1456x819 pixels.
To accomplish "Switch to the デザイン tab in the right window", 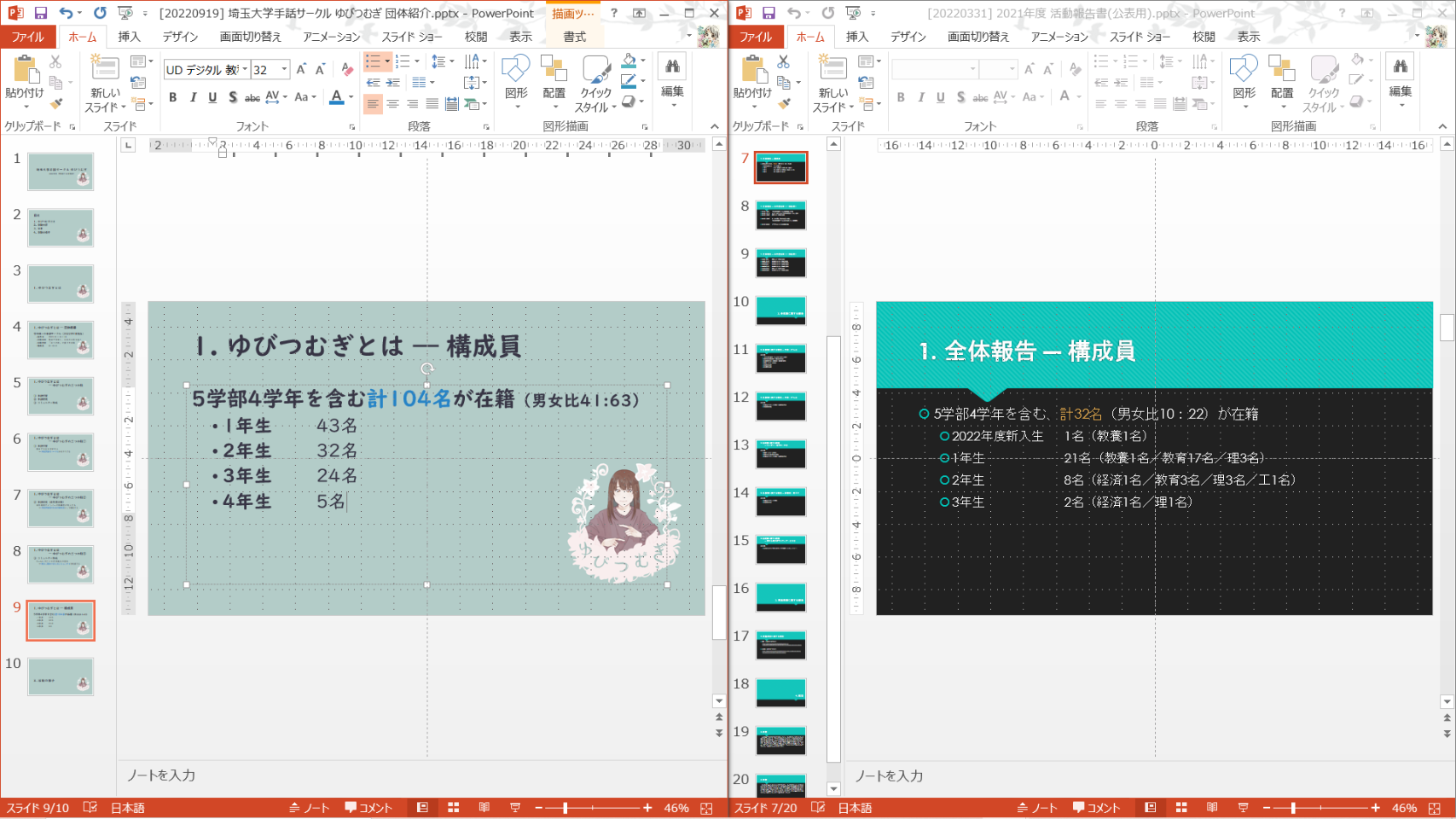I will tap(908, 37).
